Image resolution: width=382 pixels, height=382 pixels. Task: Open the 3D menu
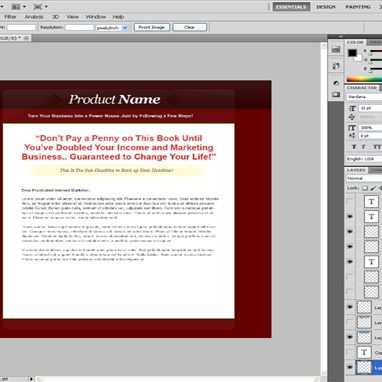point(55,17)
